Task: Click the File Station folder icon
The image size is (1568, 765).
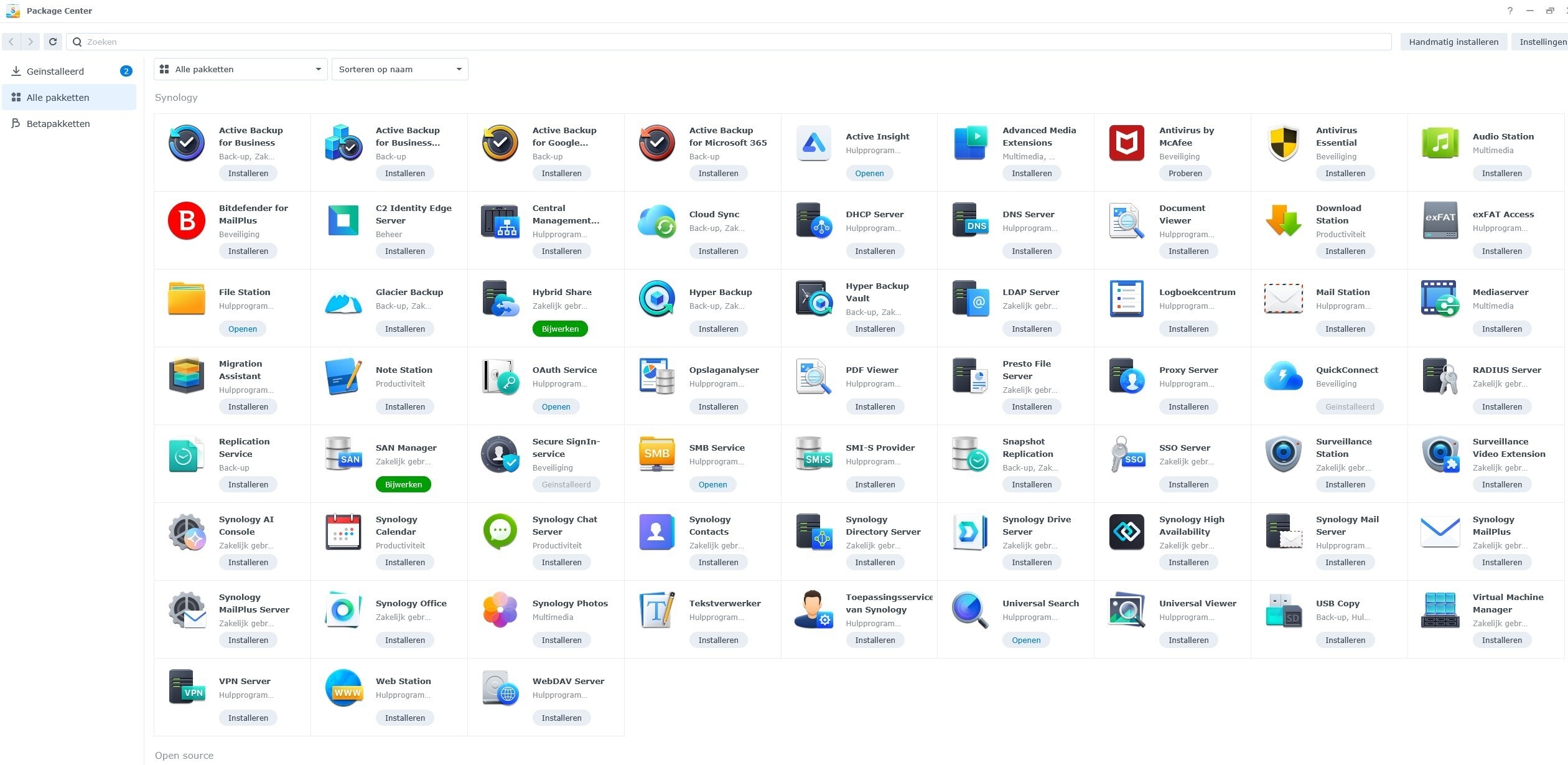Action: tap(187, 299)
